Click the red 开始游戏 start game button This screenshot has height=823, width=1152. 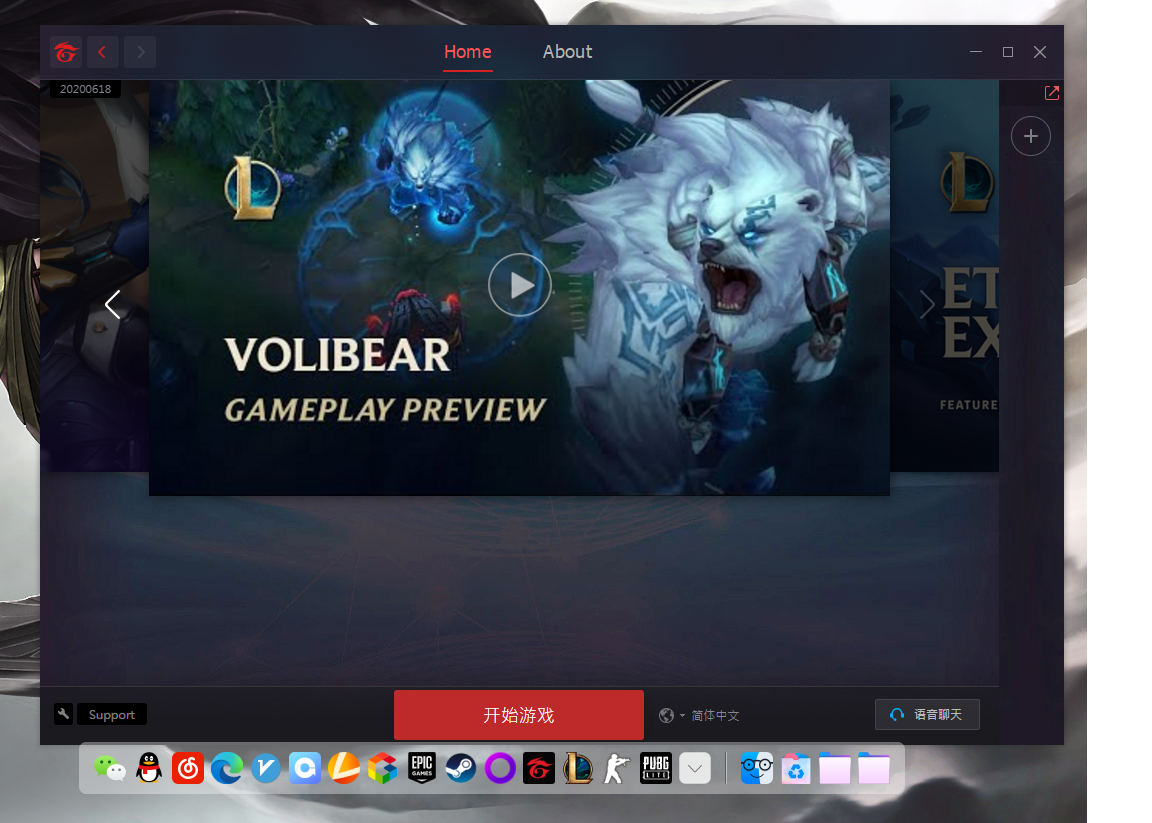click(x=519, y=715)
